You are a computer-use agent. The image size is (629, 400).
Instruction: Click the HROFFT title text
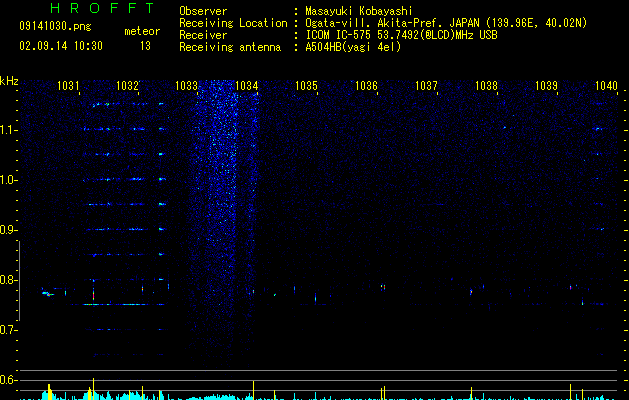tap(102, 8)
